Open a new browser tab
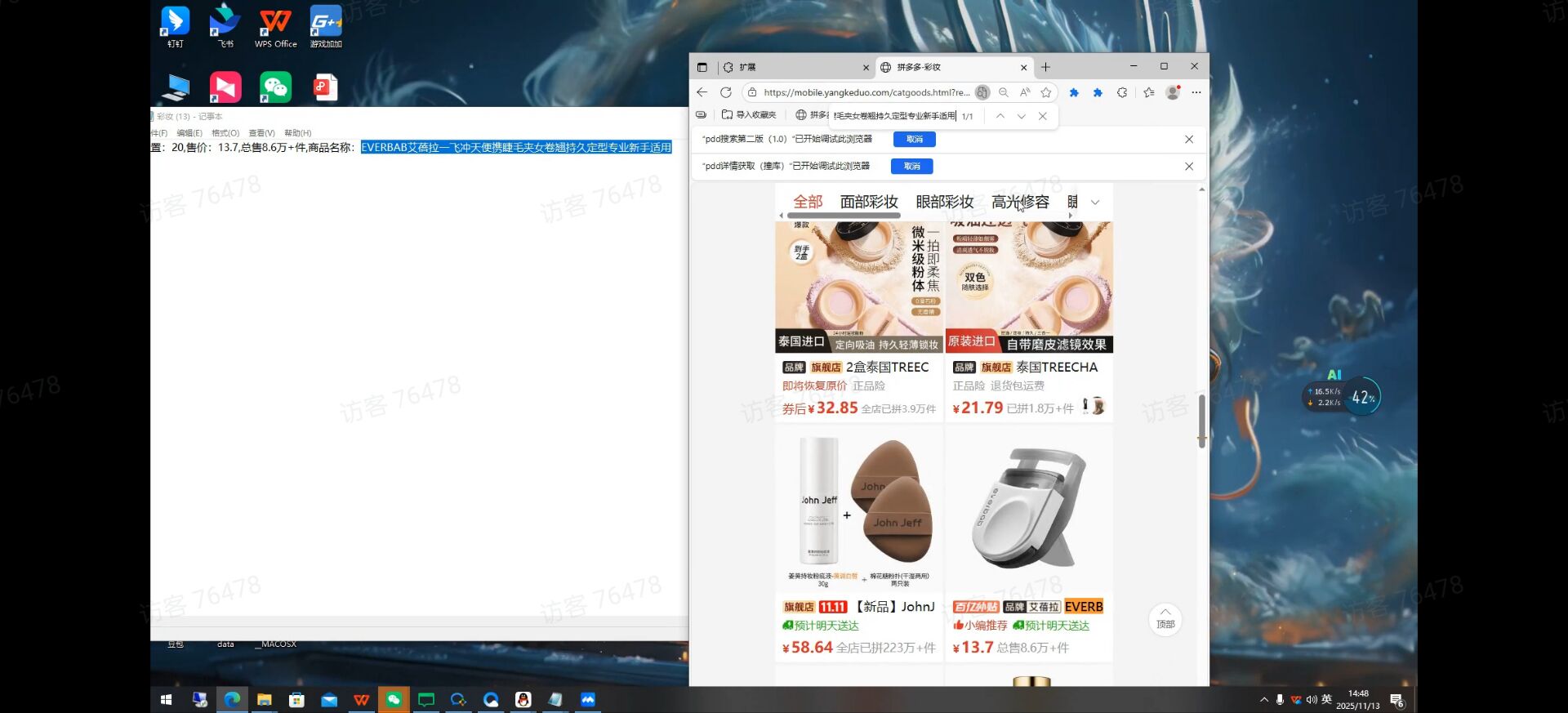The width and height of the screenshot is (1568, 713). 1045,67
